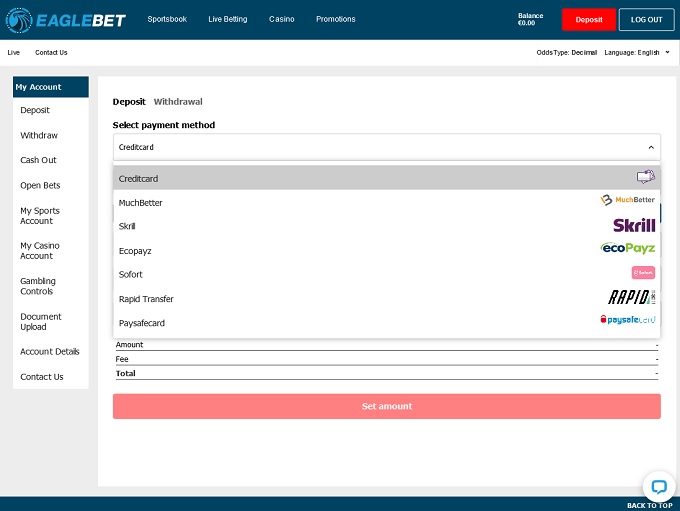This screenshot has width=680, height=511.
Task: Open the Language English dropdown
Action: point(638,52)
